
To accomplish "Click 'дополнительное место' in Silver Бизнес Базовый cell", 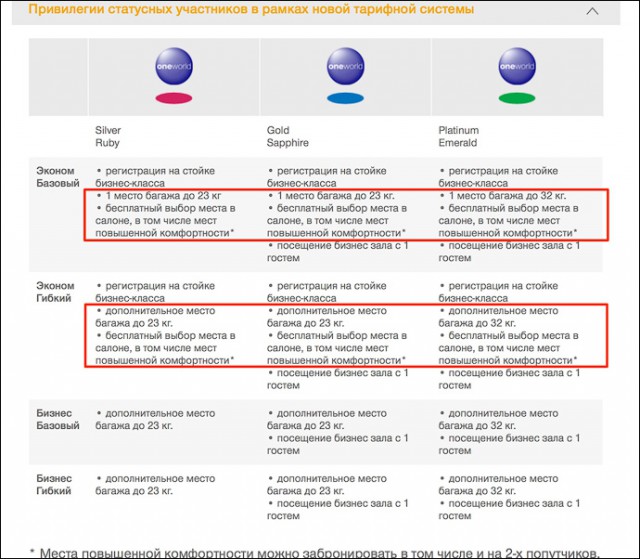I will pyautogui.click(x=160, y=413).
